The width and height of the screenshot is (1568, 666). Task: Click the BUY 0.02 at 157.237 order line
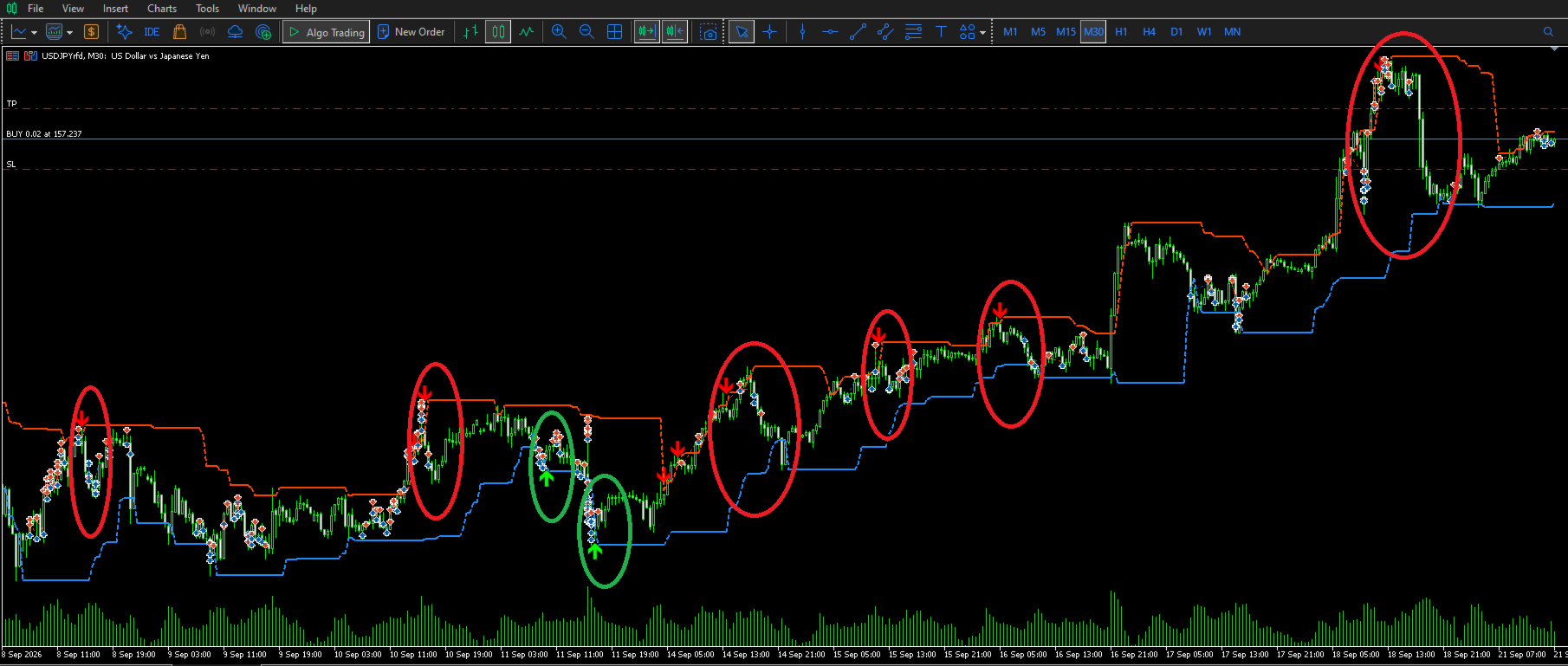pos(43,134)
